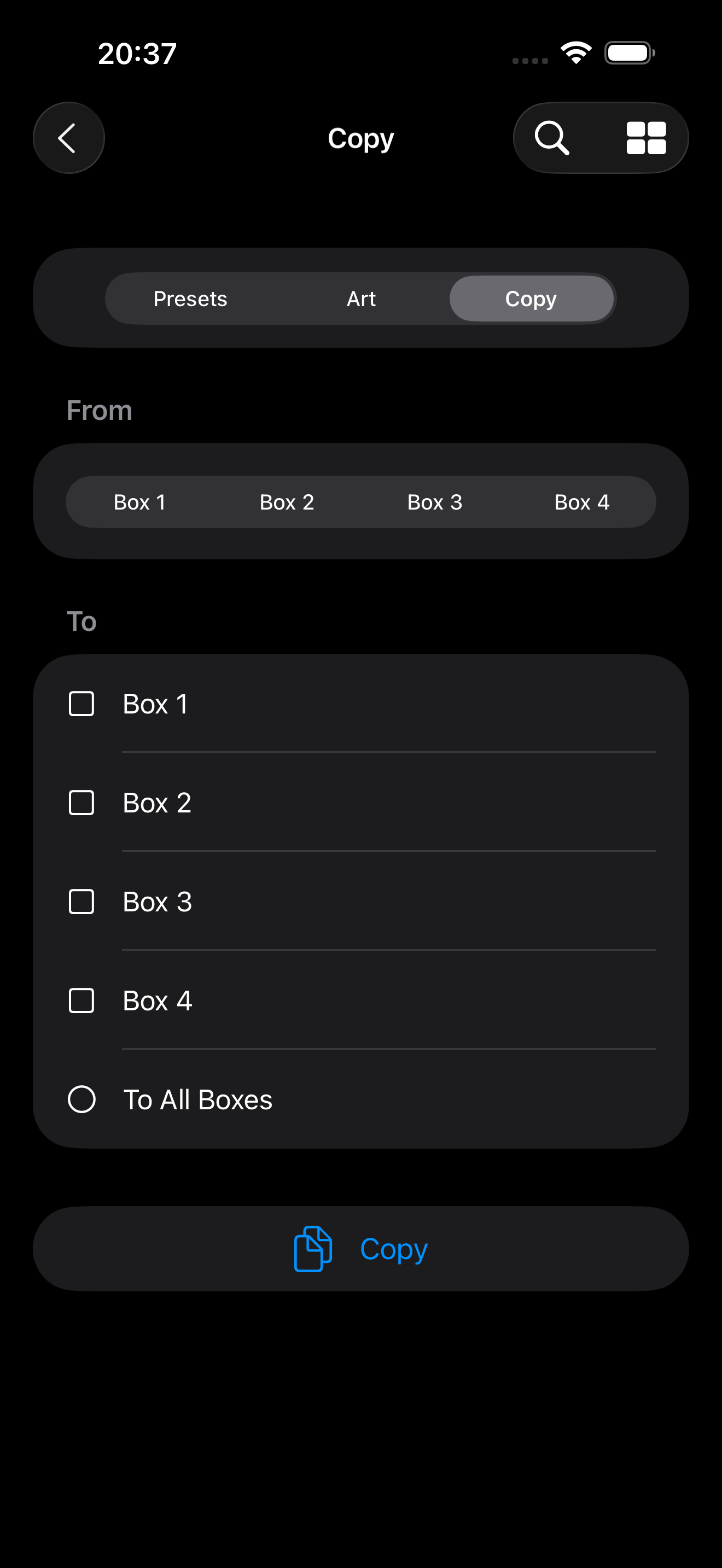Tap the duplicate-pages icon on Copy button
Image resolution: width=722 pixels, height=1568 pixels.
click(x=313, y=1248)
